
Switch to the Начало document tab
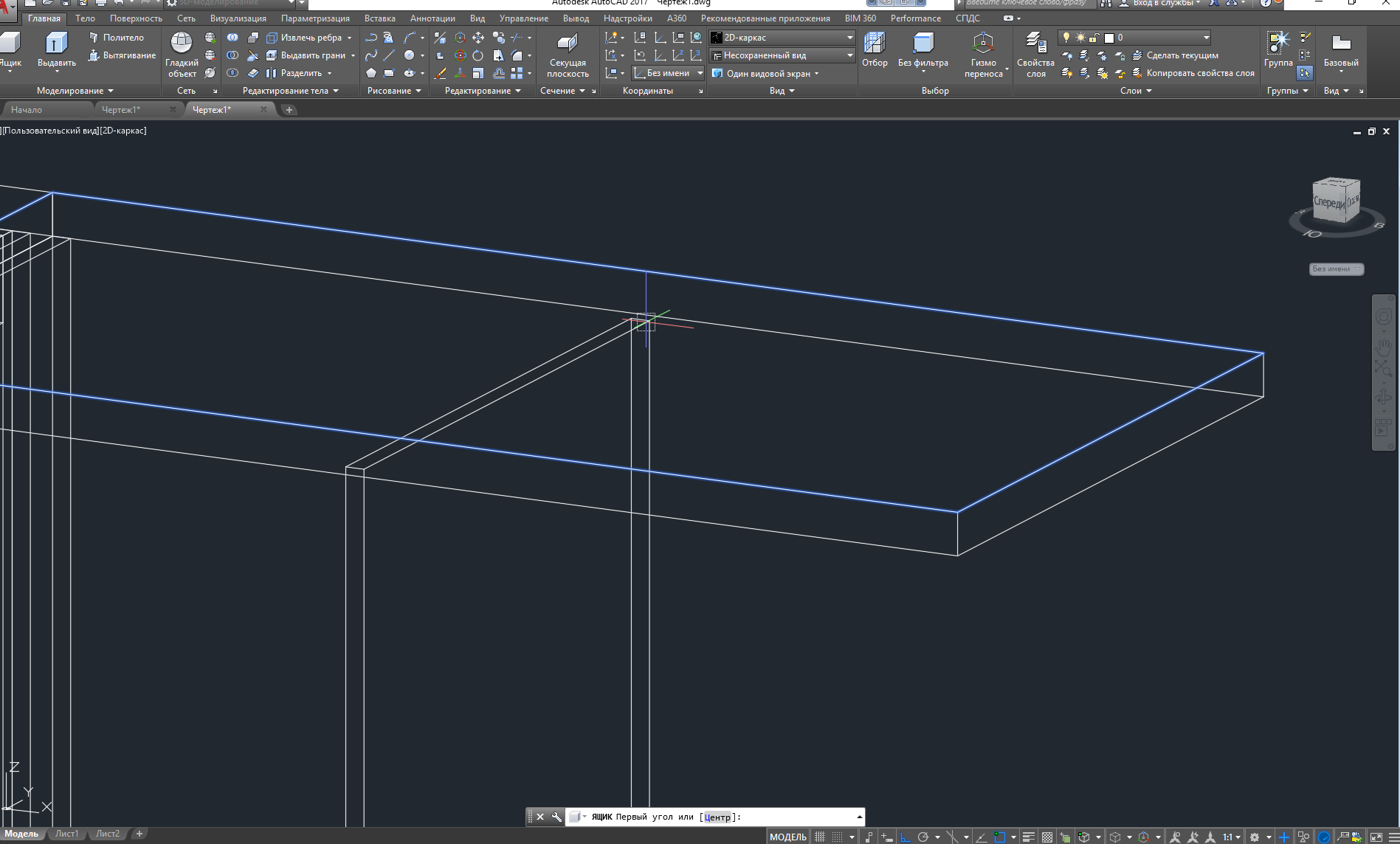(27, 110)
